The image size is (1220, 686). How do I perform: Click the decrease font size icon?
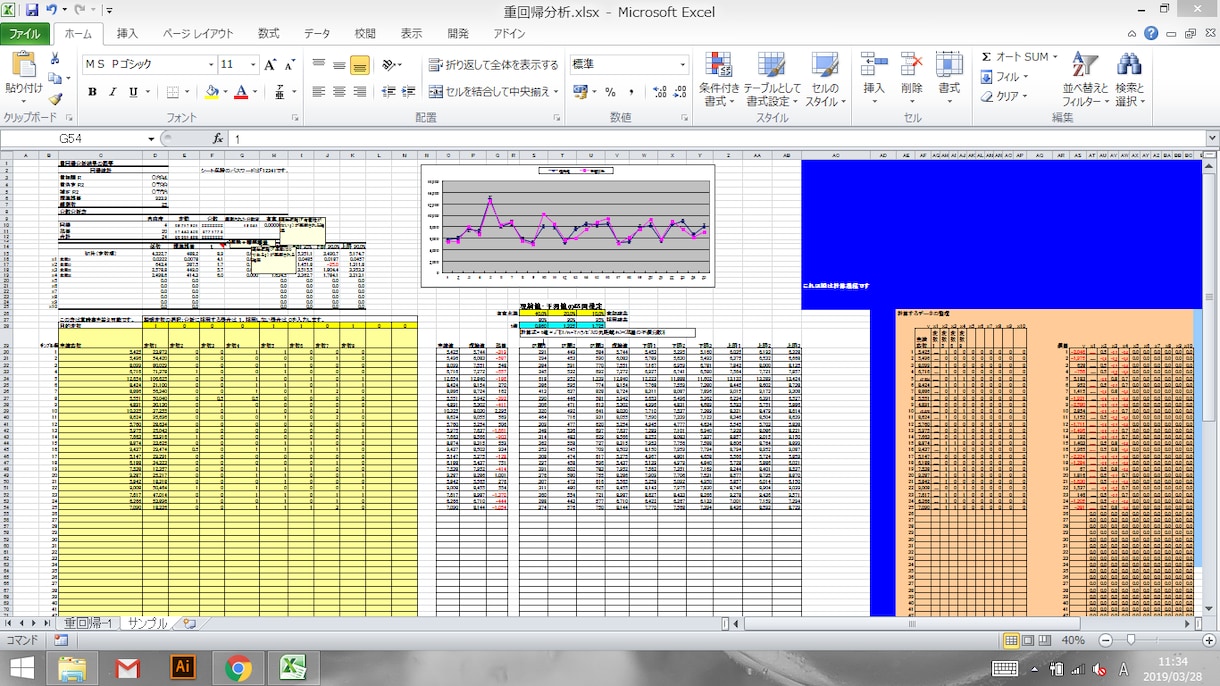[x=290, y=64]
